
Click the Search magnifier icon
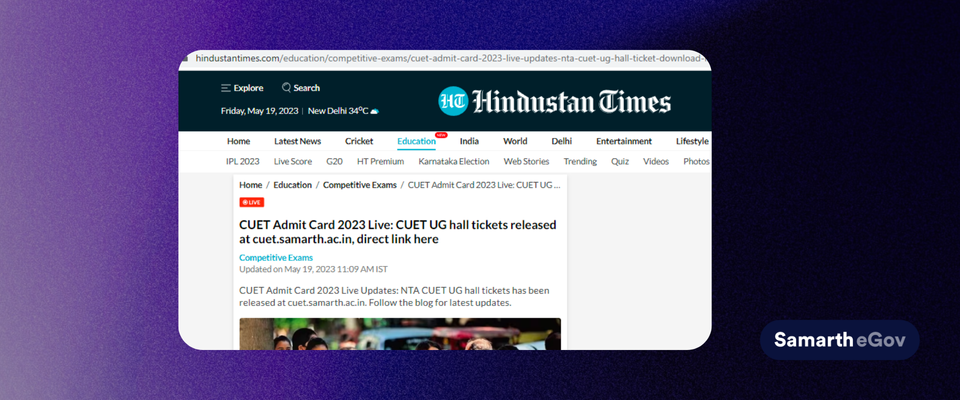click(x=286, y=88)
